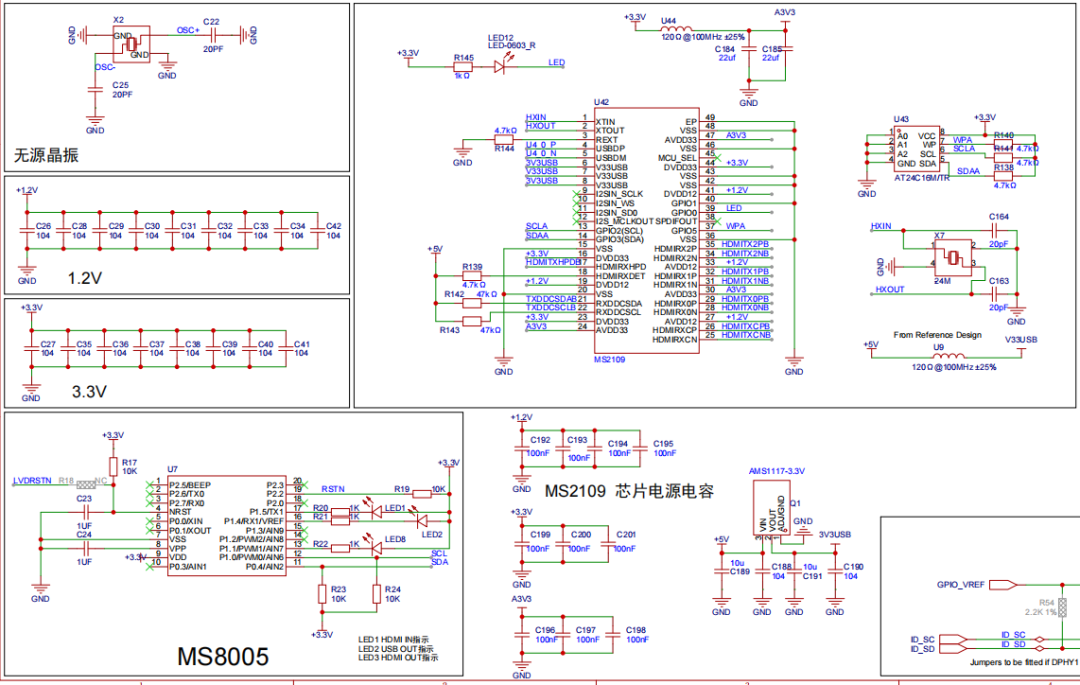Screen dimensions: 1080x685
Task: Select the U7 designator text
Action: point(172,470)
